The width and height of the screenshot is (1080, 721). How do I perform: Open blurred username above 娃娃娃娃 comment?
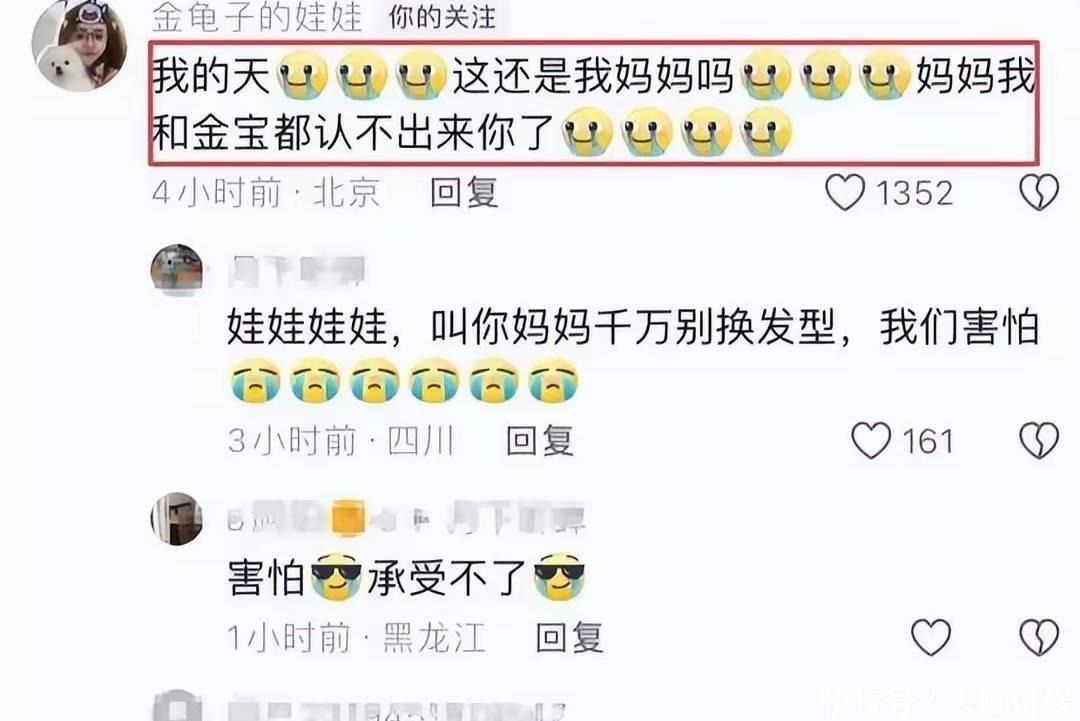tap(296, 270)
